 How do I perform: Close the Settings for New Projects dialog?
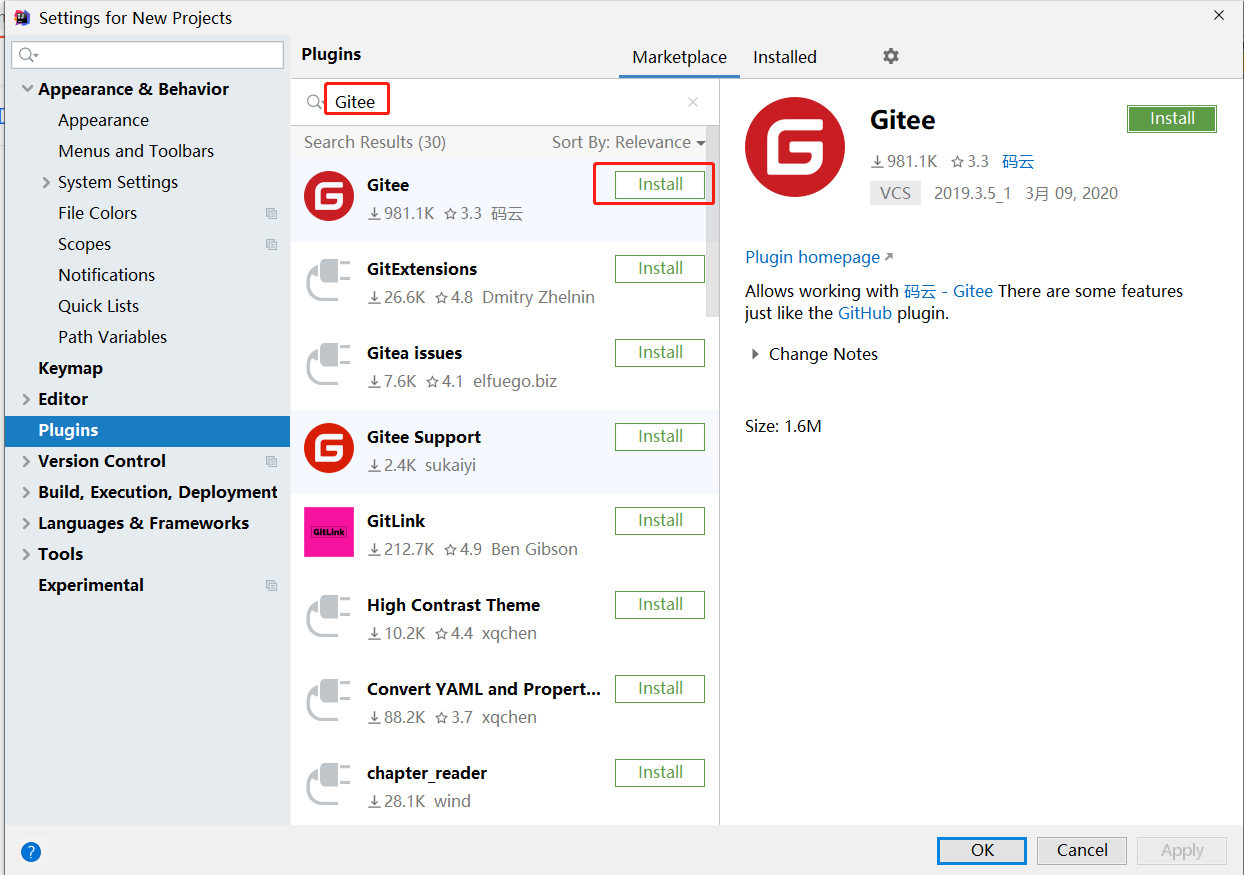[x=1219, y=16]
